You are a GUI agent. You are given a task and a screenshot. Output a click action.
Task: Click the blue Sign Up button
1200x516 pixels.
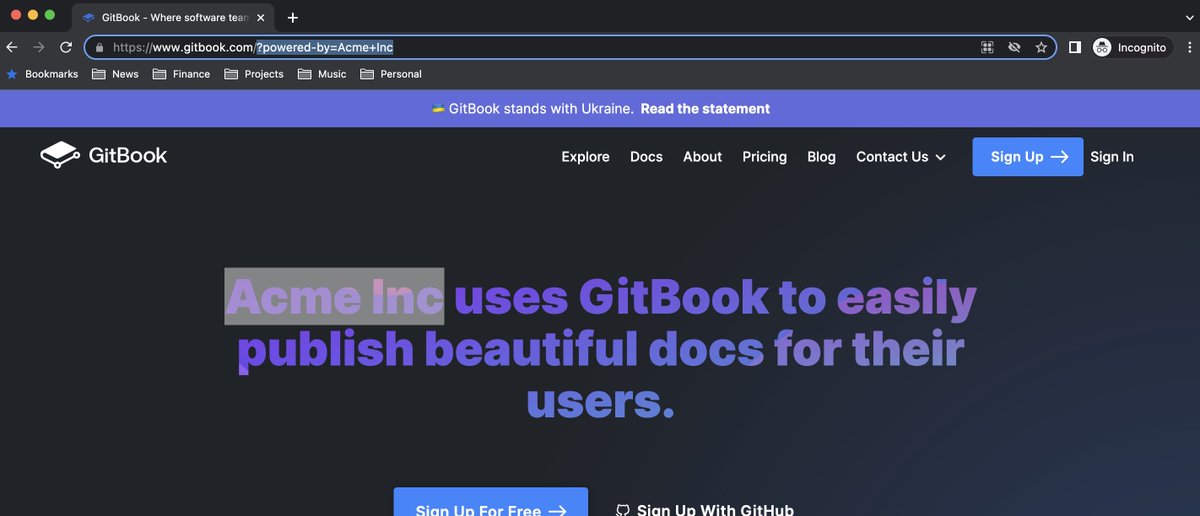(1027, 157)
